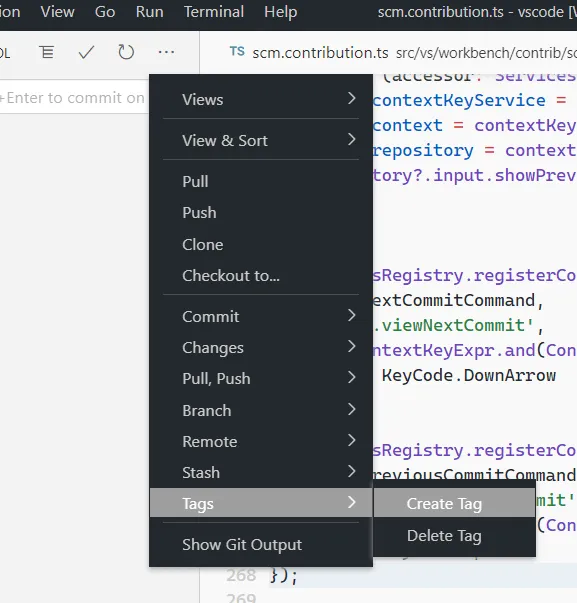This screenshot has height=603, width=577.
Task: Click the view as tree list icon
Action: (x=47, y=52)
